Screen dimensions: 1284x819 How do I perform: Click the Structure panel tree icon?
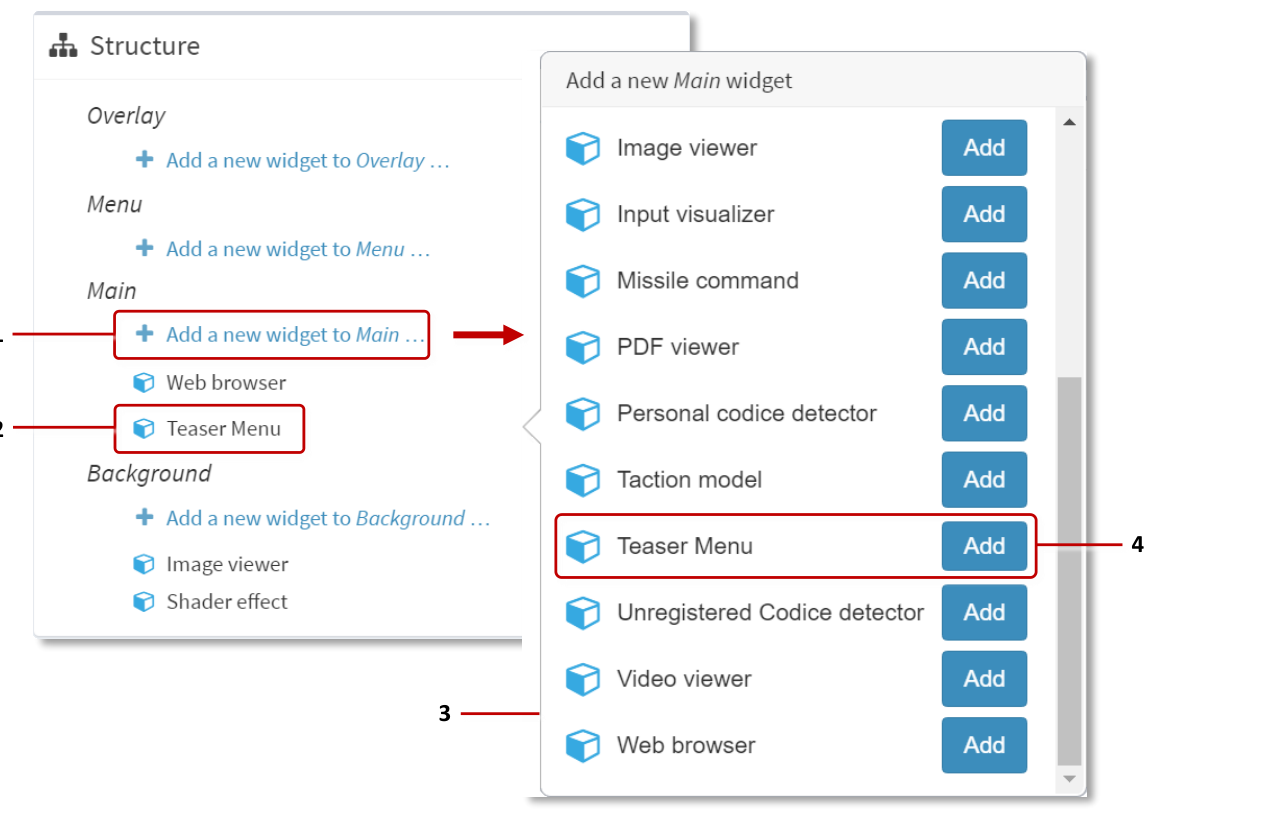click(62, 45)
